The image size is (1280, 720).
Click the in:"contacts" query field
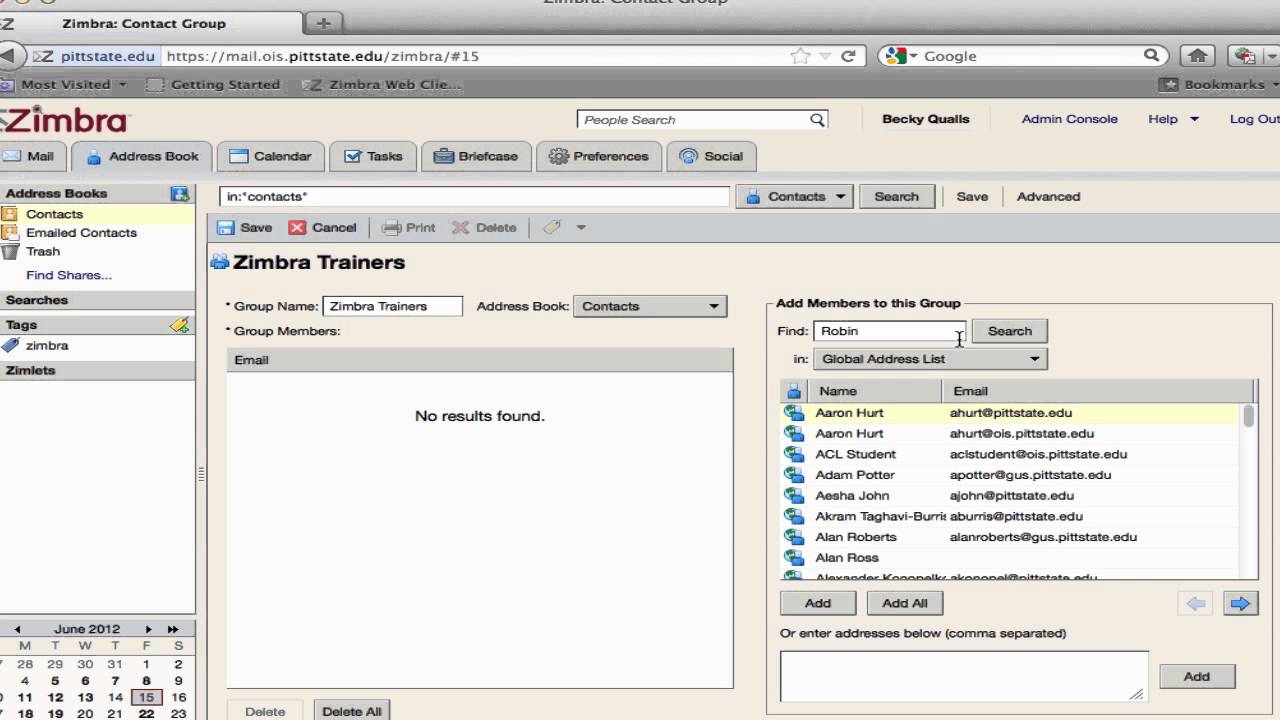475,197
